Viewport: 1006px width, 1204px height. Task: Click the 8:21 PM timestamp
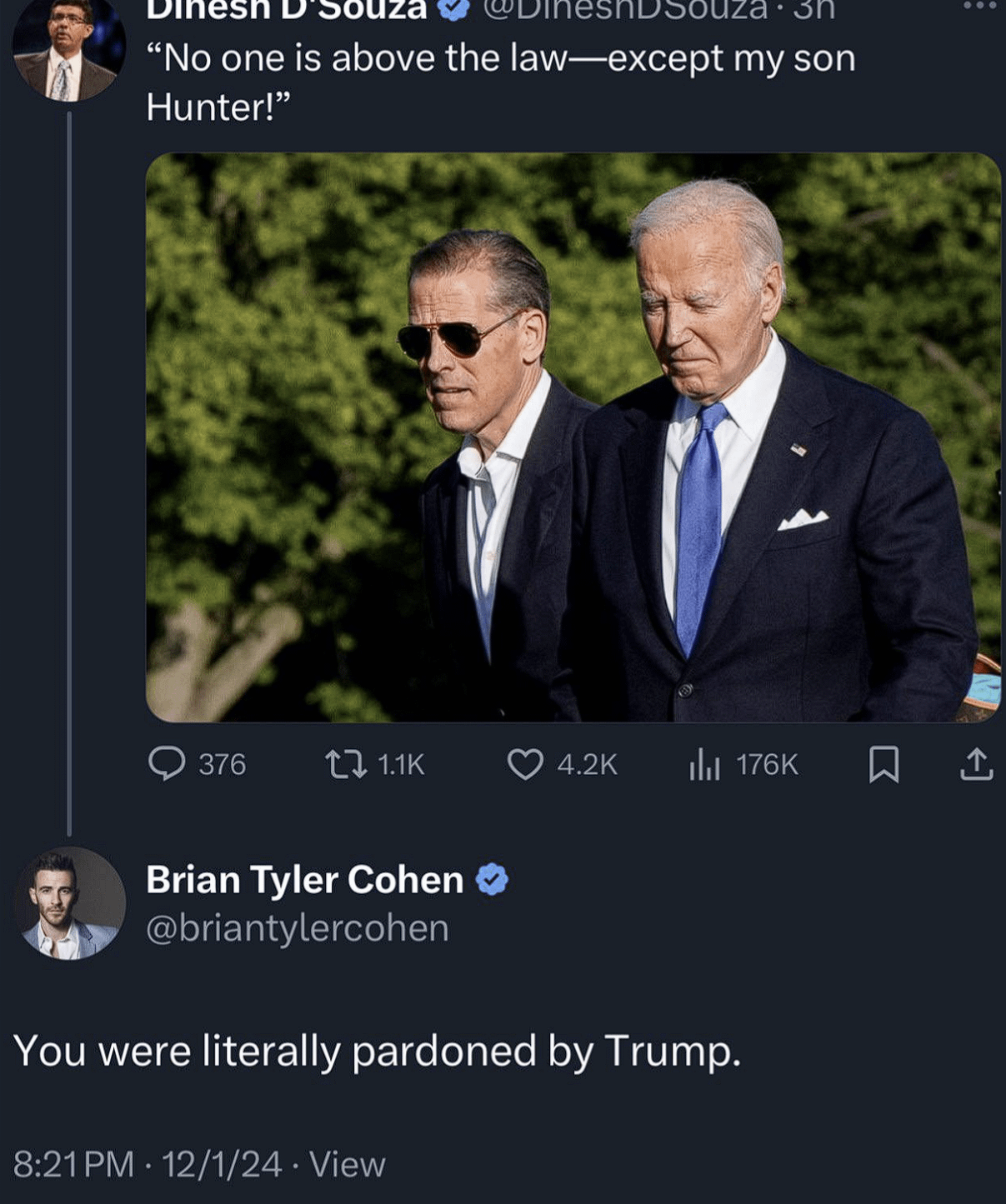pyautogui.click(x=73, y=1164)
